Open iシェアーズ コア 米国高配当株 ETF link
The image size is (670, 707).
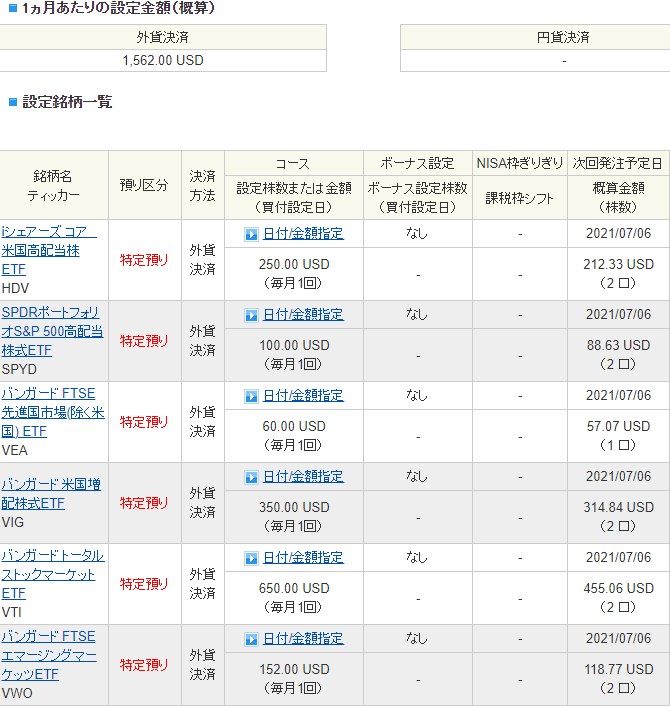49,250
